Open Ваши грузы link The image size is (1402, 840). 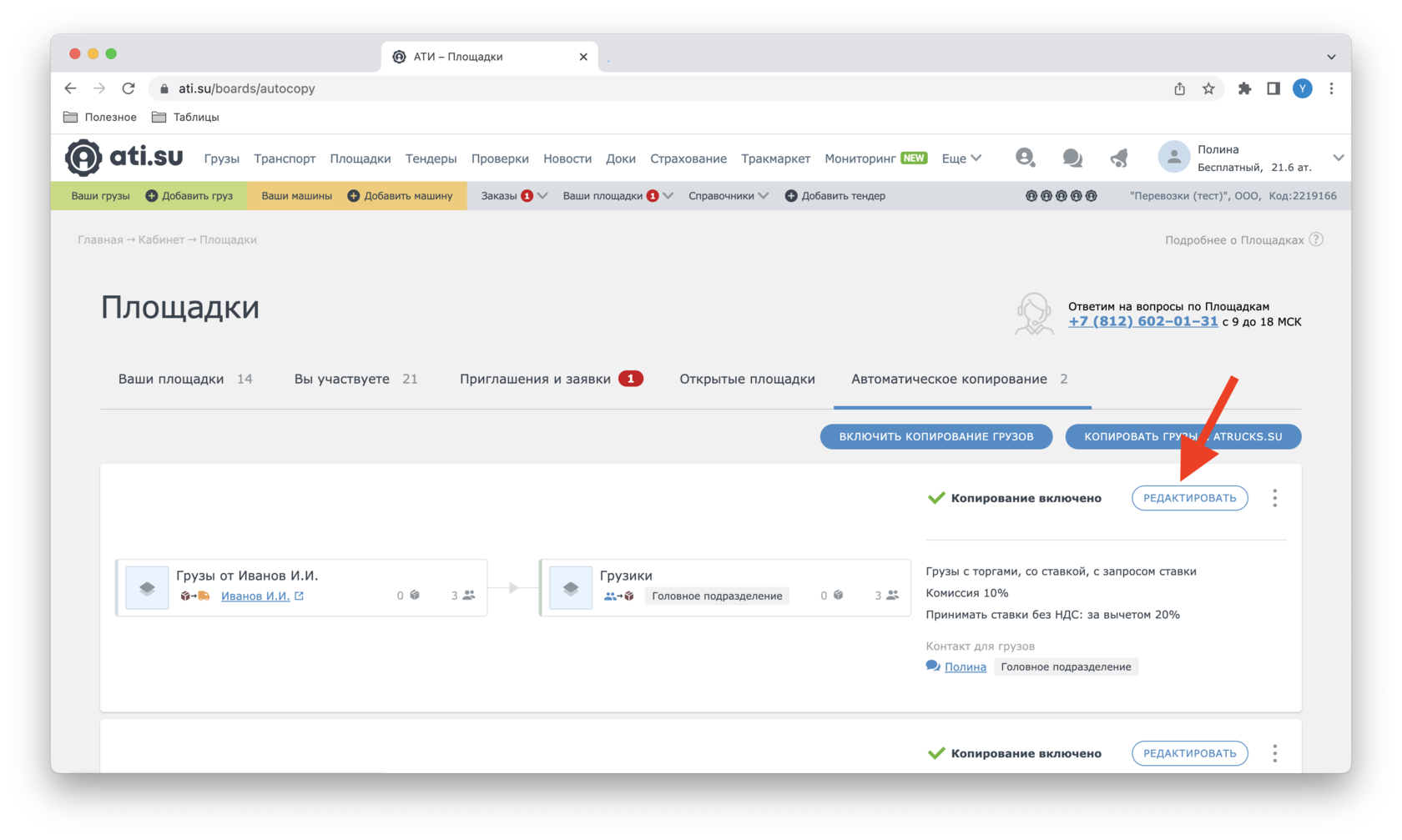(100, 196)
